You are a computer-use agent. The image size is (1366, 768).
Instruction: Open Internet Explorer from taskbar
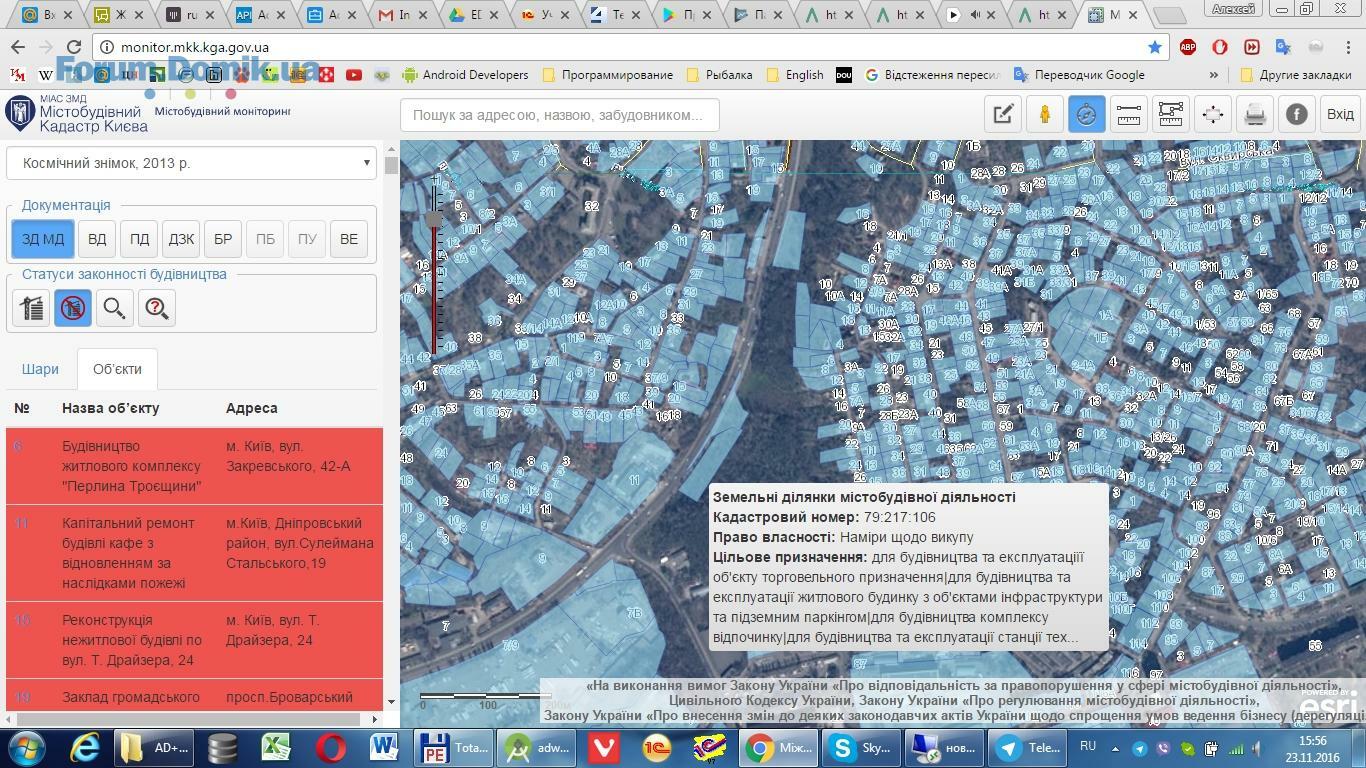(x=84, y=748)
